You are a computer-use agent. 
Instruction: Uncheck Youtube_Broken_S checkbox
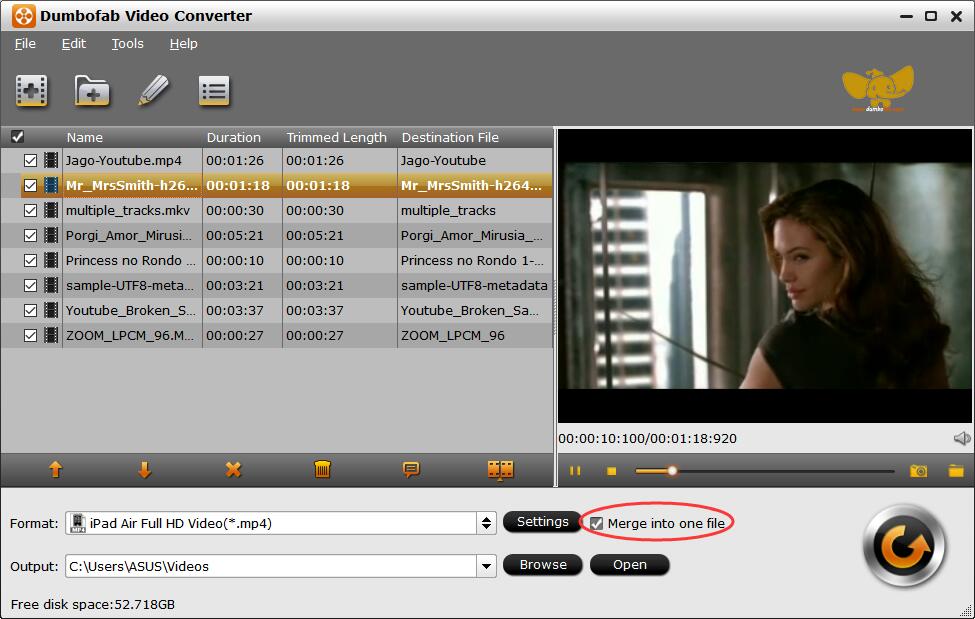[30, 310]
